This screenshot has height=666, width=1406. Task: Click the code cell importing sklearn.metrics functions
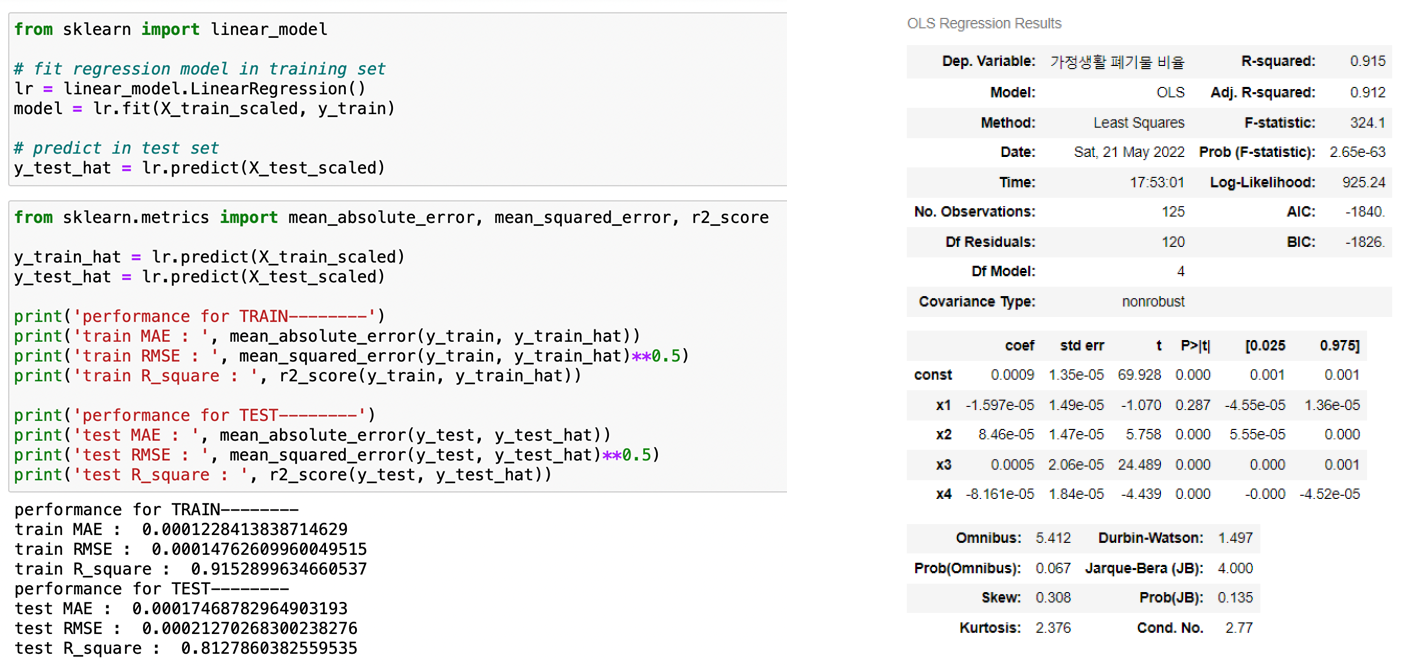pos(398,346)
